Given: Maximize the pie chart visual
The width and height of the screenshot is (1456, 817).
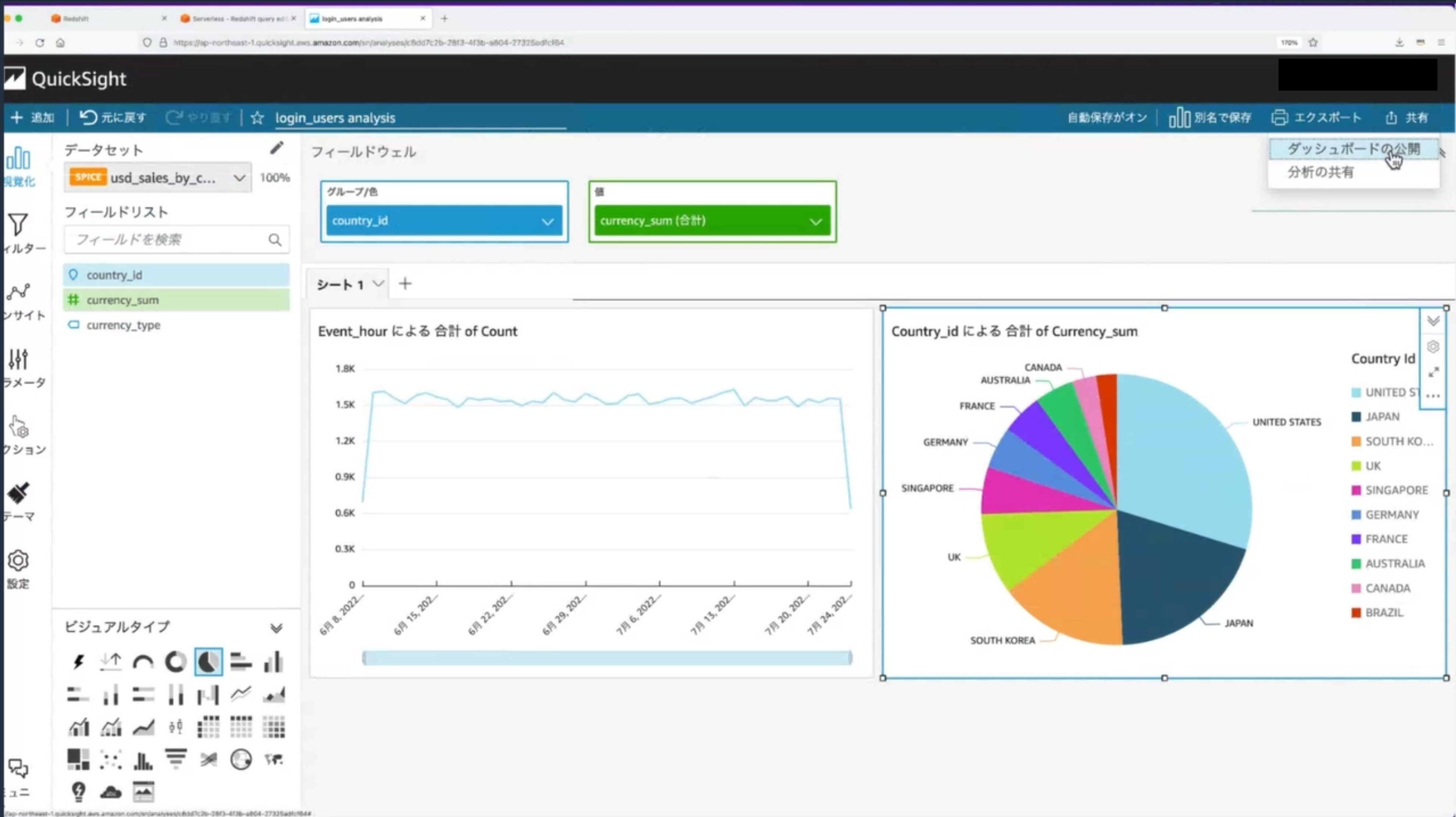Looking at the screenshot, I should (x=1434, y=372).
